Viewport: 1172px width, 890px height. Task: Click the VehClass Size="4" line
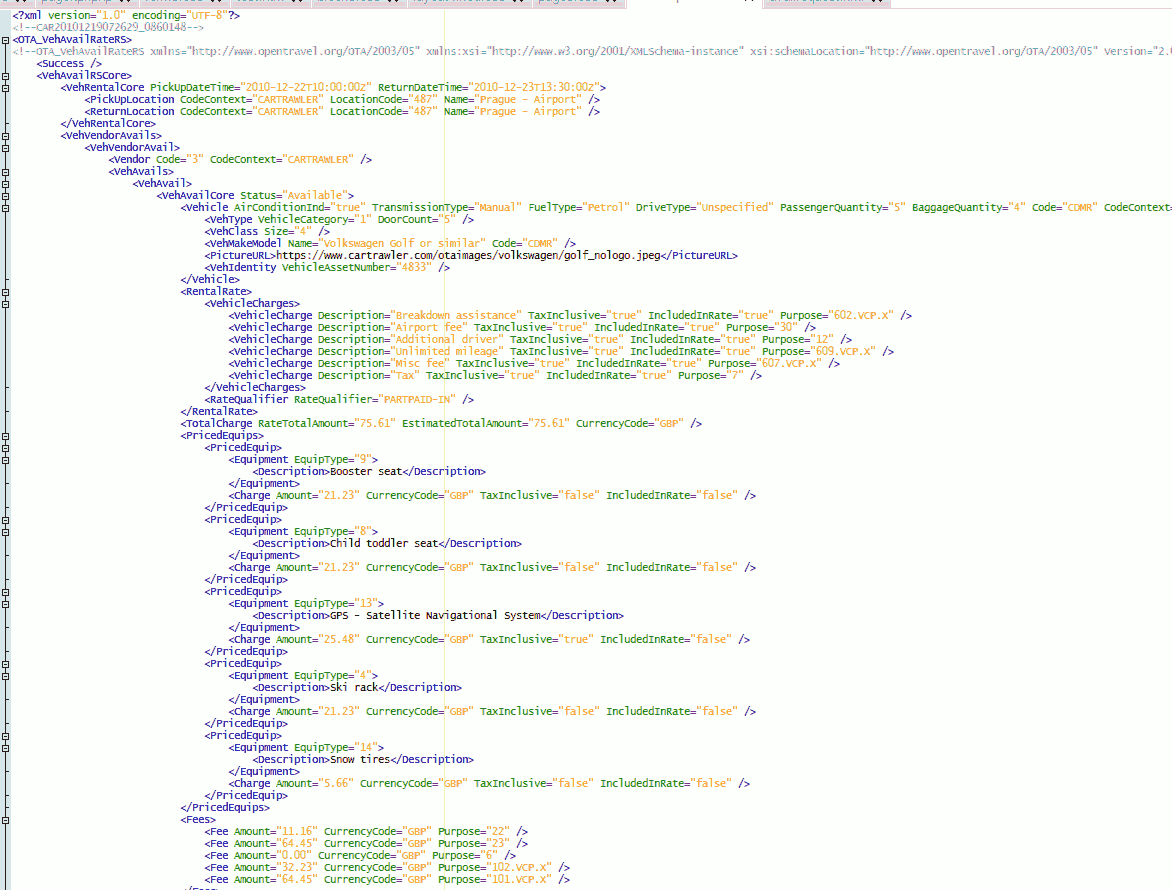(x=267, y=232)
